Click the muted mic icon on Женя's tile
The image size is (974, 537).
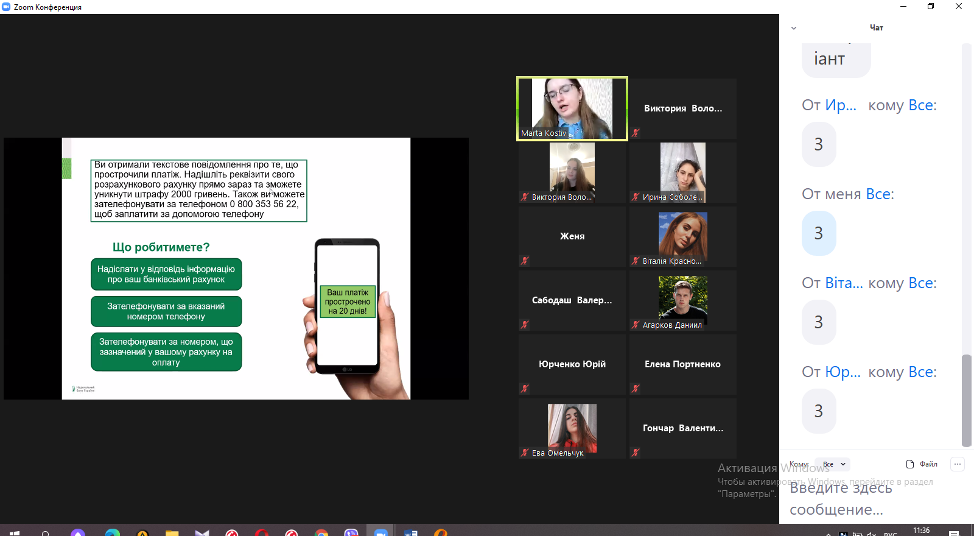coord(525,261)
